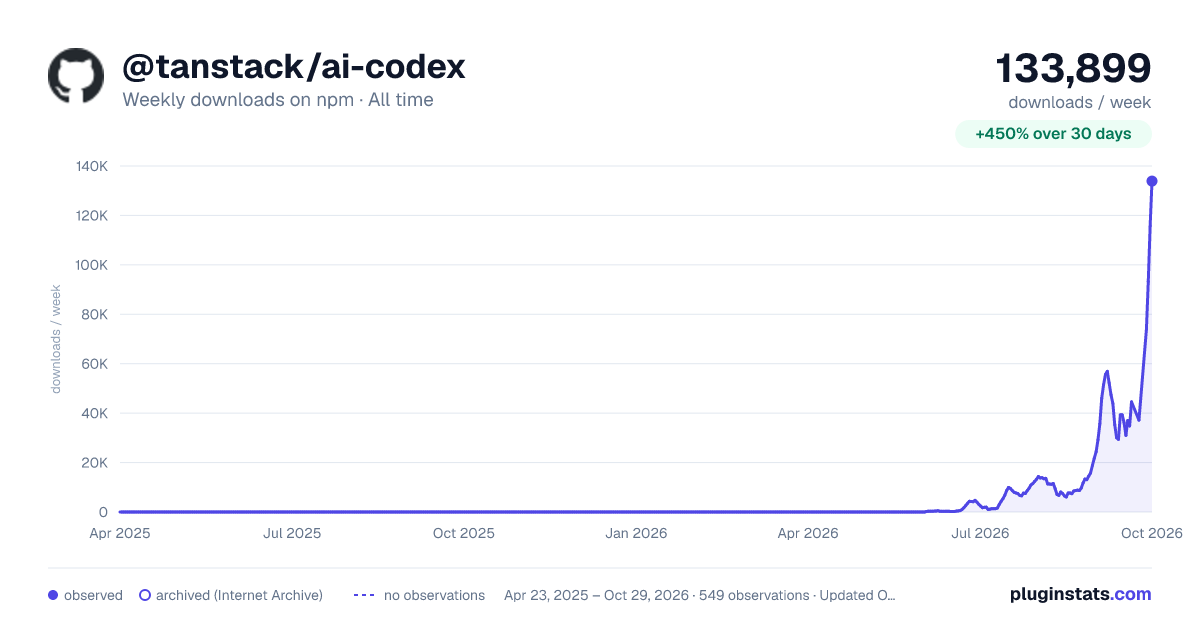Open the pluginstats.com link
This screenshot has width=1200, height=630.
click(x=1080, y=594)
